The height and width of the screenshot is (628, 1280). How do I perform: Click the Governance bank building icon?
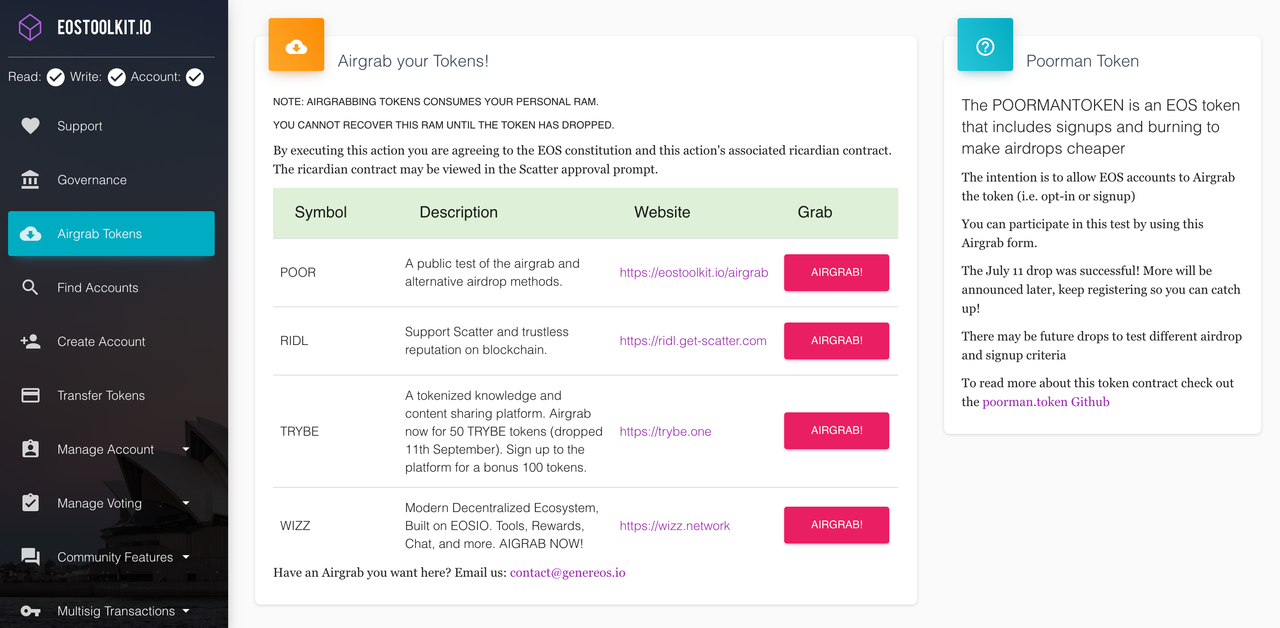click(31, 180)
